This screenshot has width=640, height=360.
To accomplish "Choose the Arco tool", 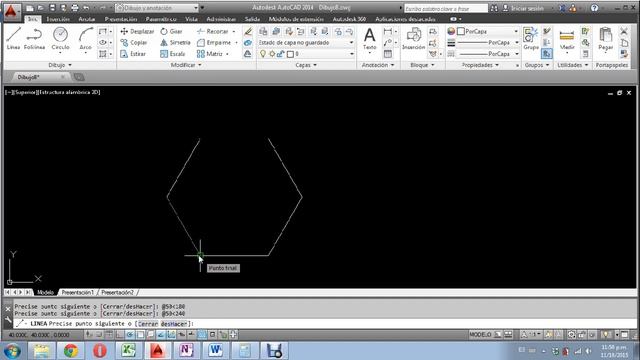I will tap(85, 39).
